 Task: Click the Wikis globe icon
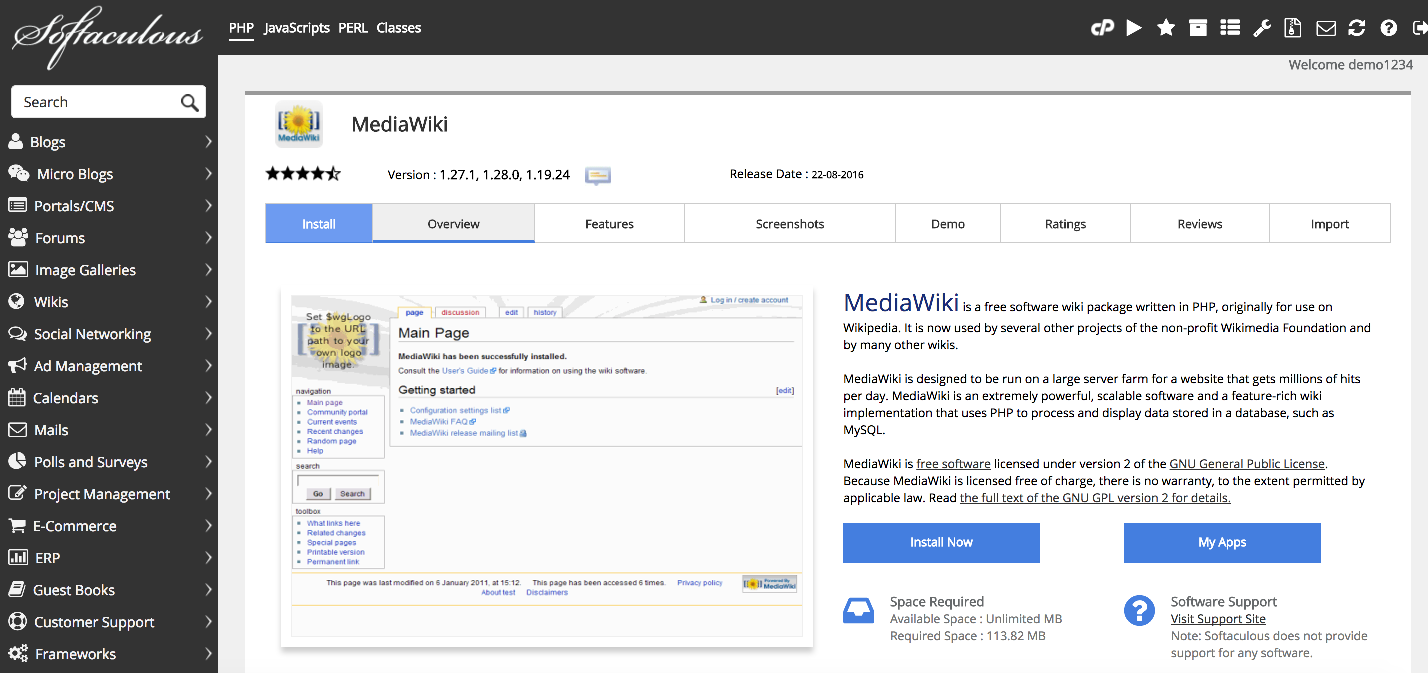[16, 301]
